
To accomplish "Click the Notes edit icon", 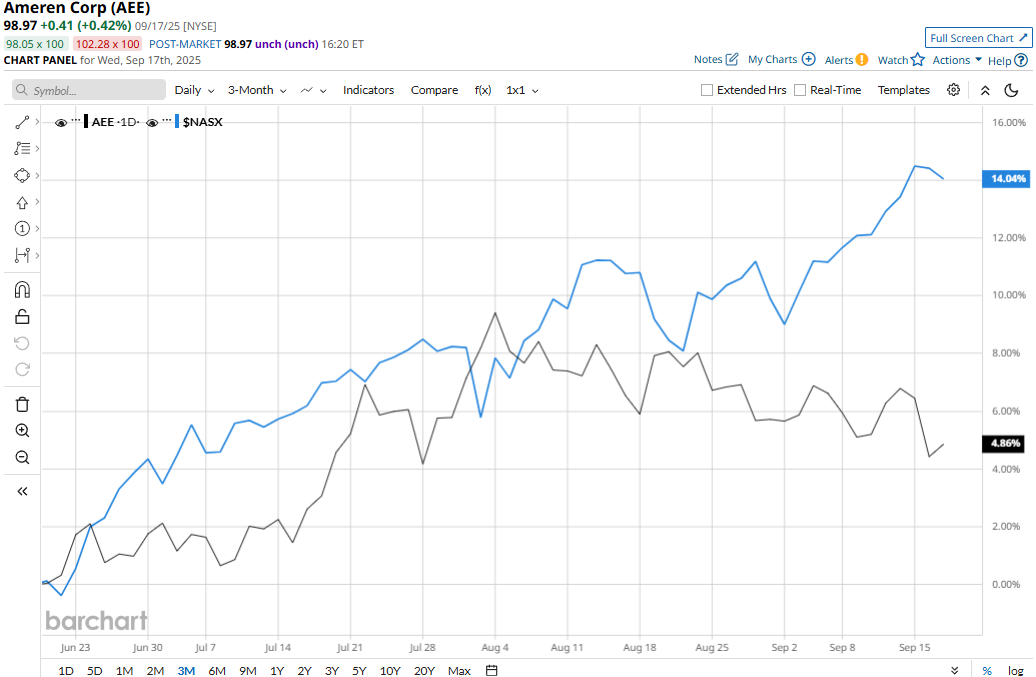I will [x=731, y=59].
